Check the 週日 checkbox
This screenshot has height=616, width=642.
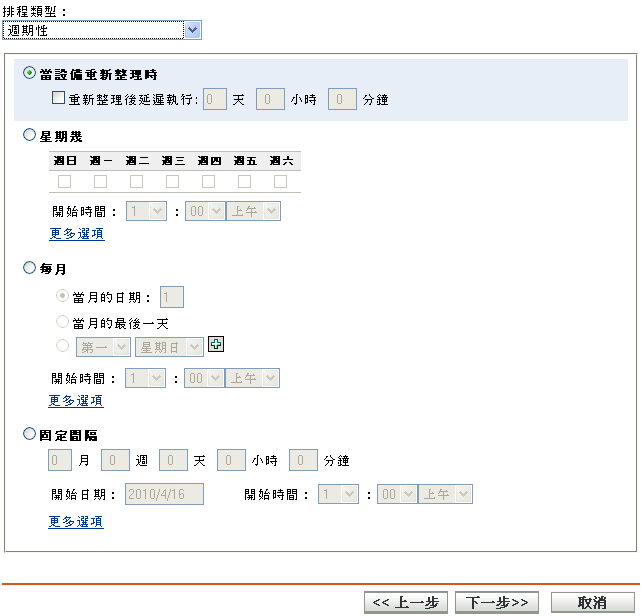tap(64, 181)
